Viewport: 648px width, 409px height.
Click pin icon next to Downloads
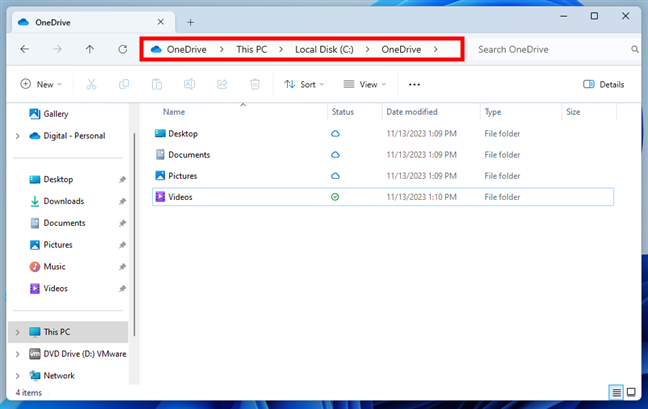click(122, 201)
